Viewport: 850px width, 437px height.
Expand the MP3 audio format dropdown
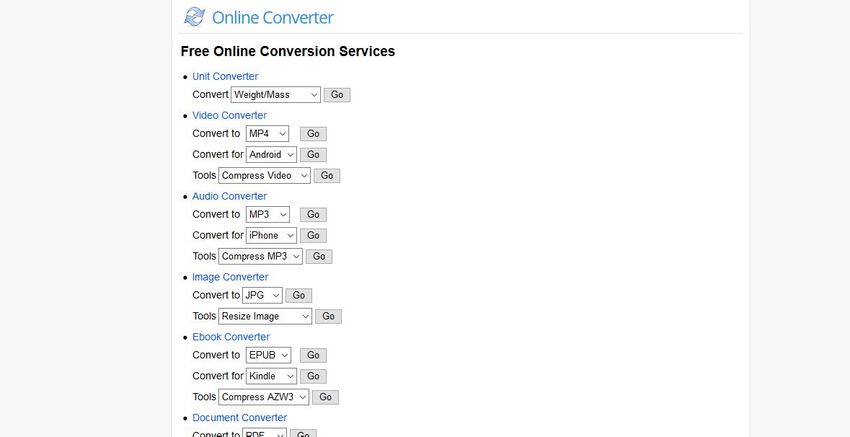pos(267,214)
